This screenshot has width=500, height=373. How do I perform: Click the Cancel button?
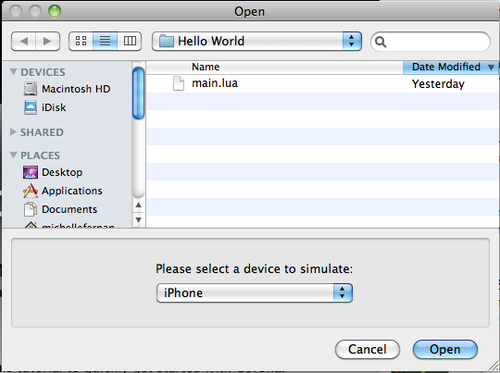pyautogui.click(x=367, y=349)
